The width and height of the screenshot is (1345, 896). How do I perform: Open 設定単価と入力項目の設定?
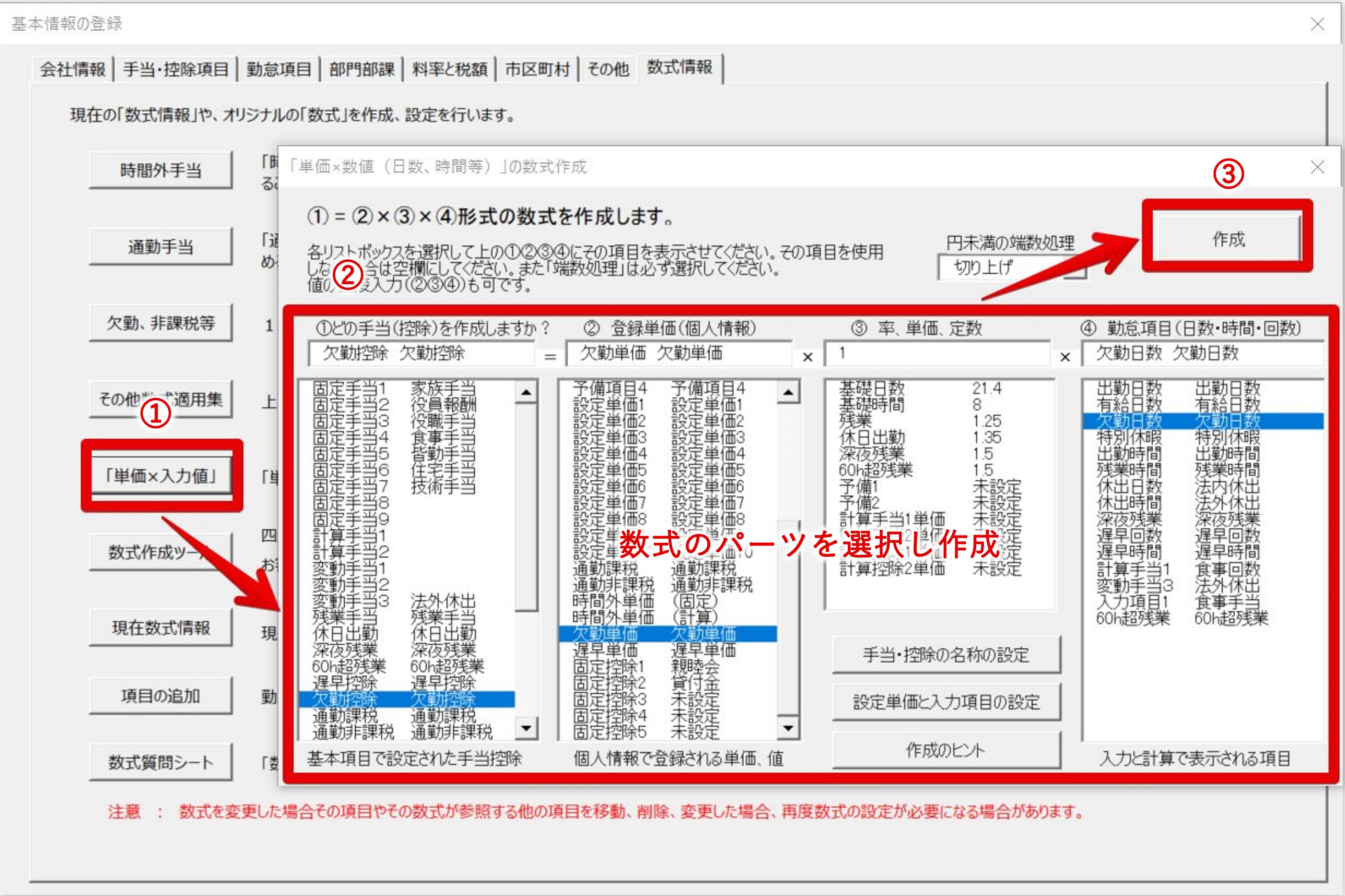946,702
